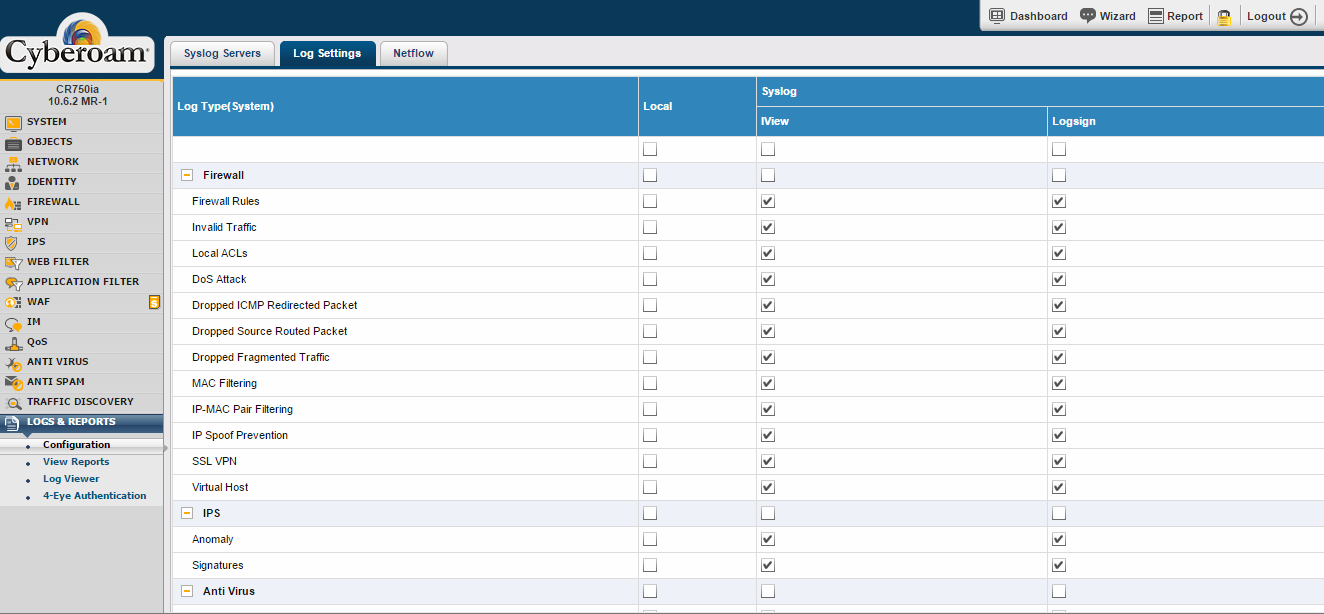Open the SYSTEM menu

82,122
